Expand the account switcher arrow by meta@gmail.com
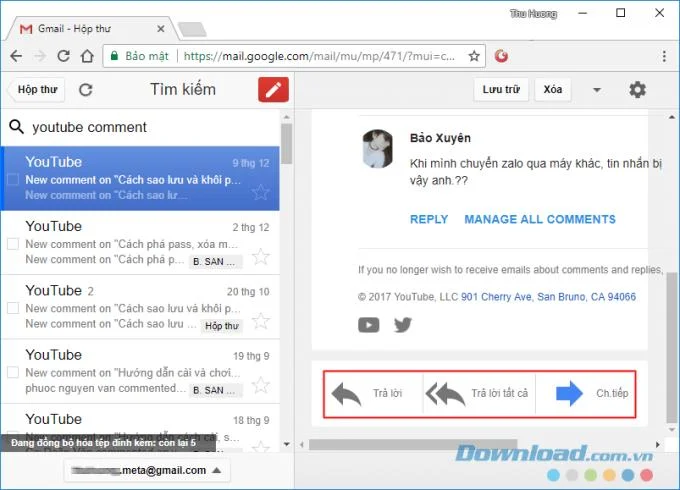Screen dimensions: 680x490 click(217, 470)
